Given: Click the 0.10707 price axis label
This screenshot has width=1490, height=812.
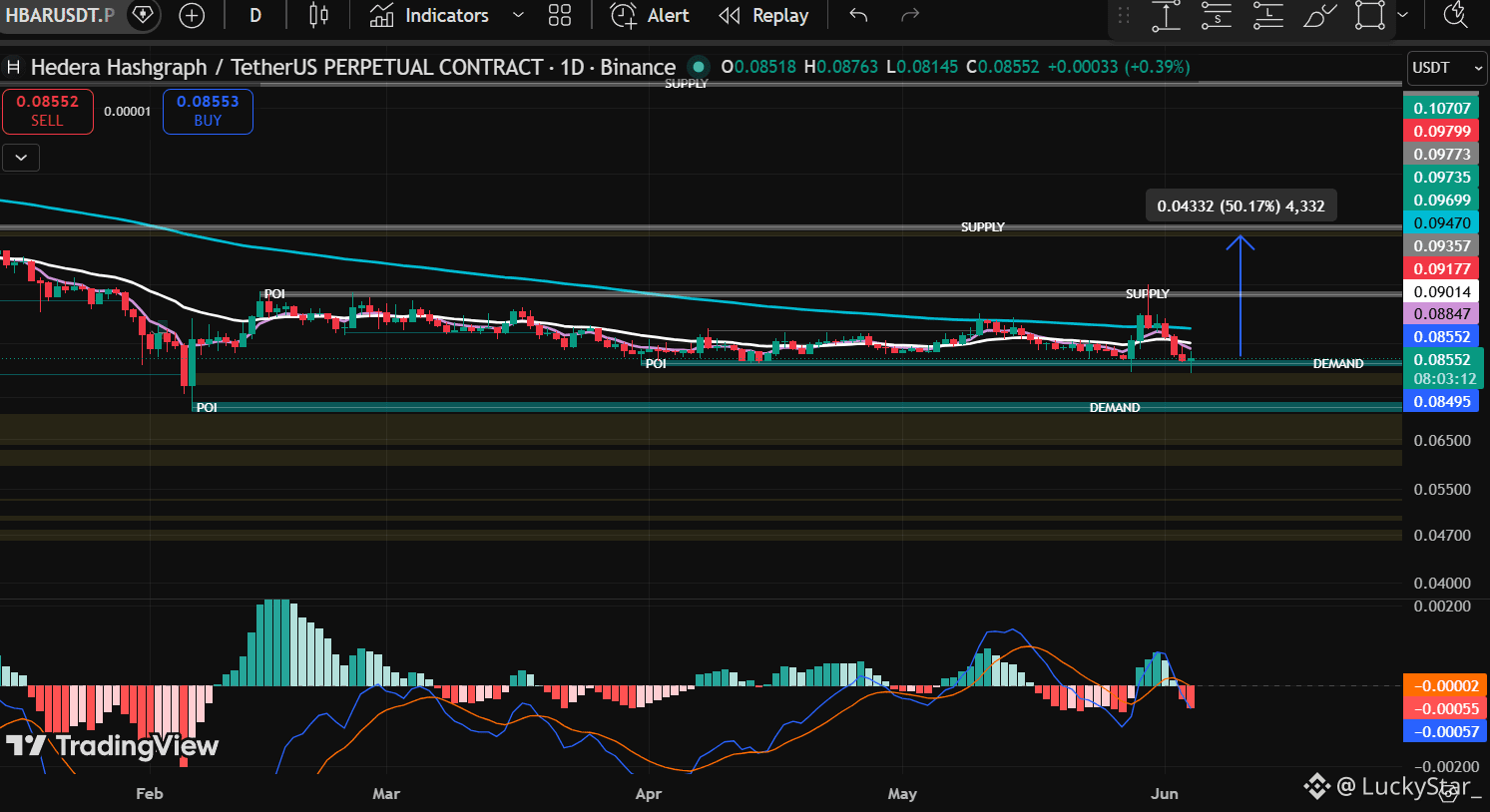Looking at the screenshot, I should [x=1442, y=108].
